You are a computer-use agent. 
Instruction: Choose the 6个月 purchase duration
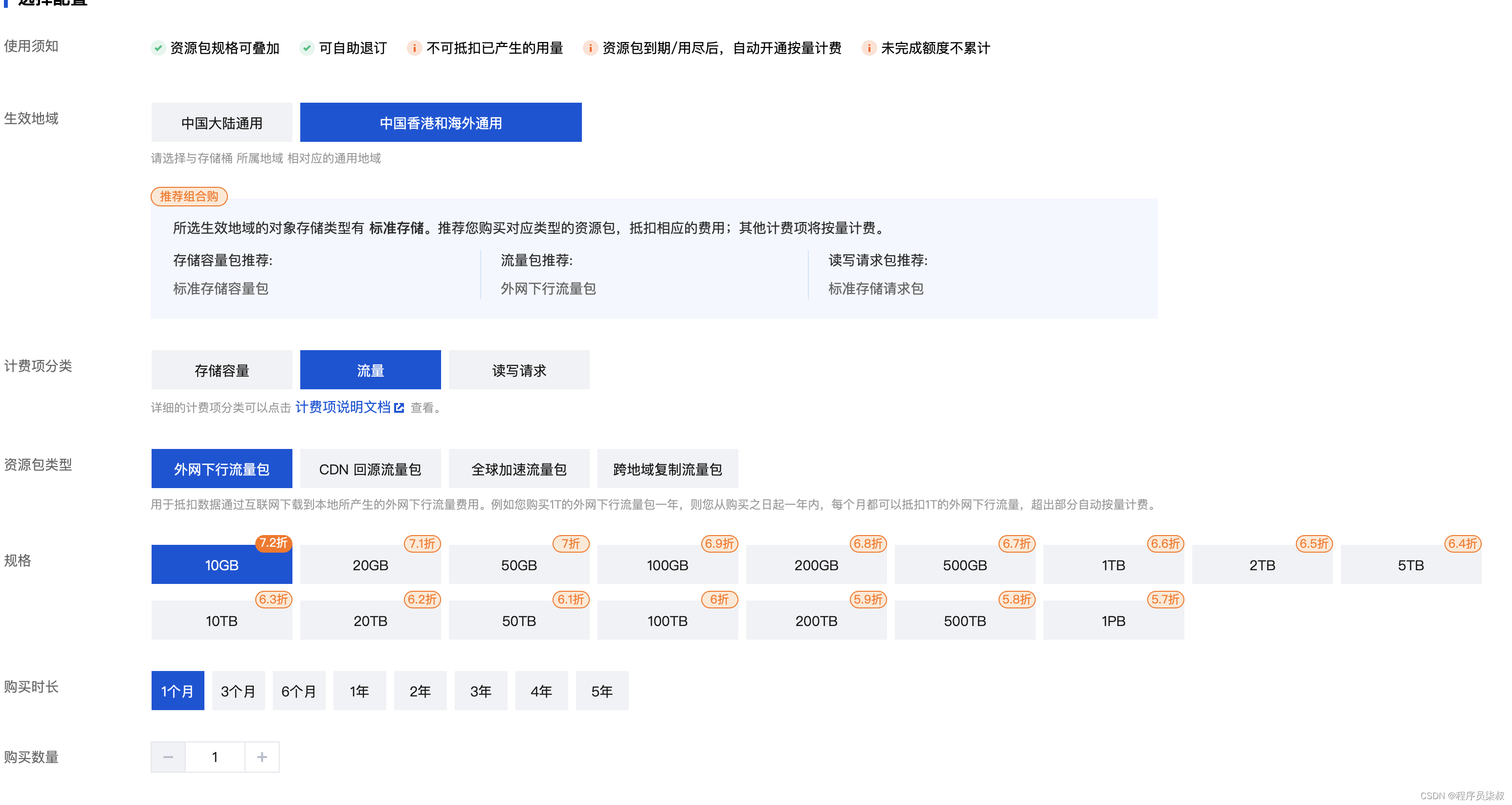[x=298, y=691]
